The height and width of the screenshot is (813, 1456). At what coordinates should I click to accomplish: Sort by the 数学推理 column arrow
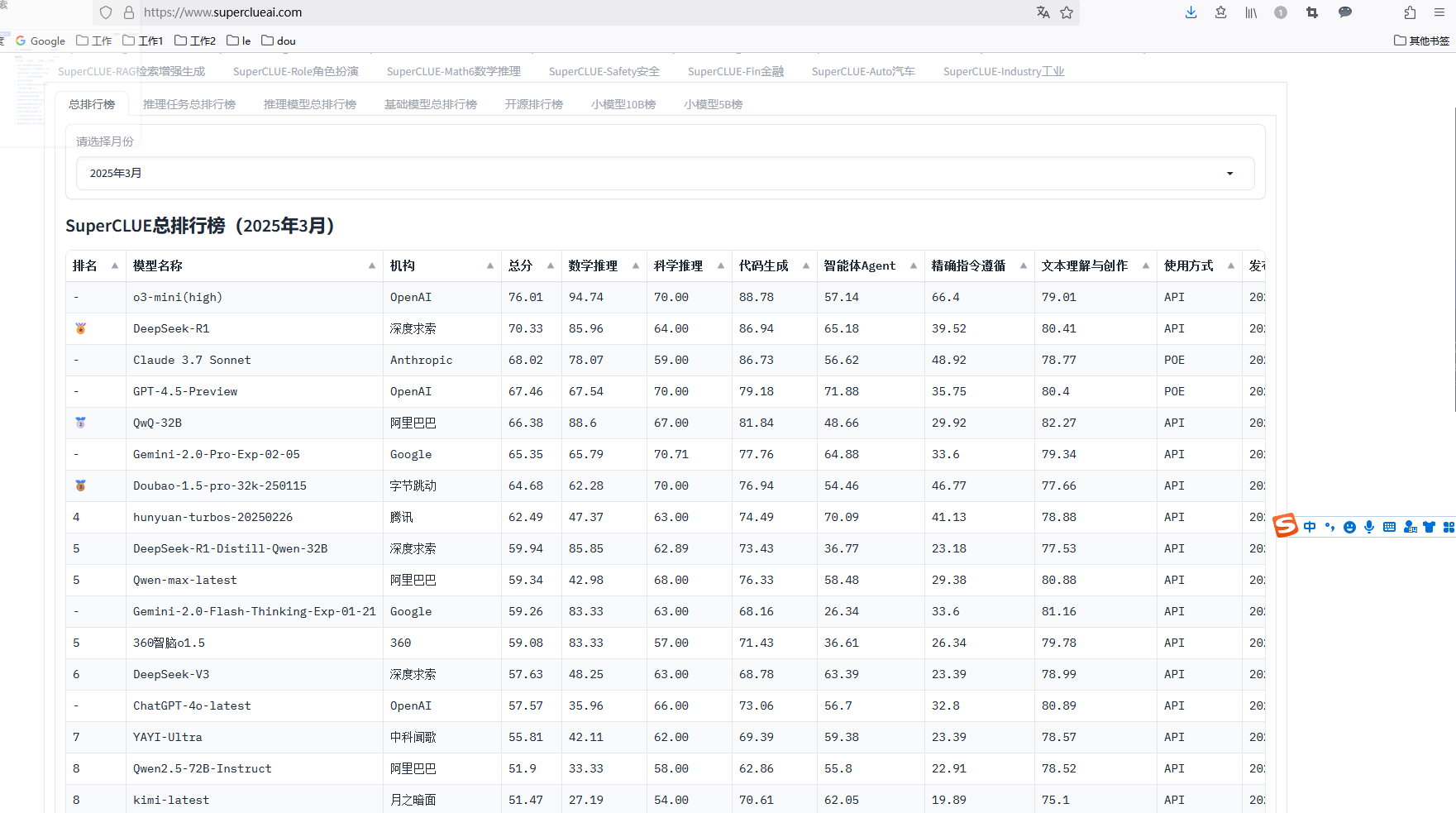click(x=635, y=266)
